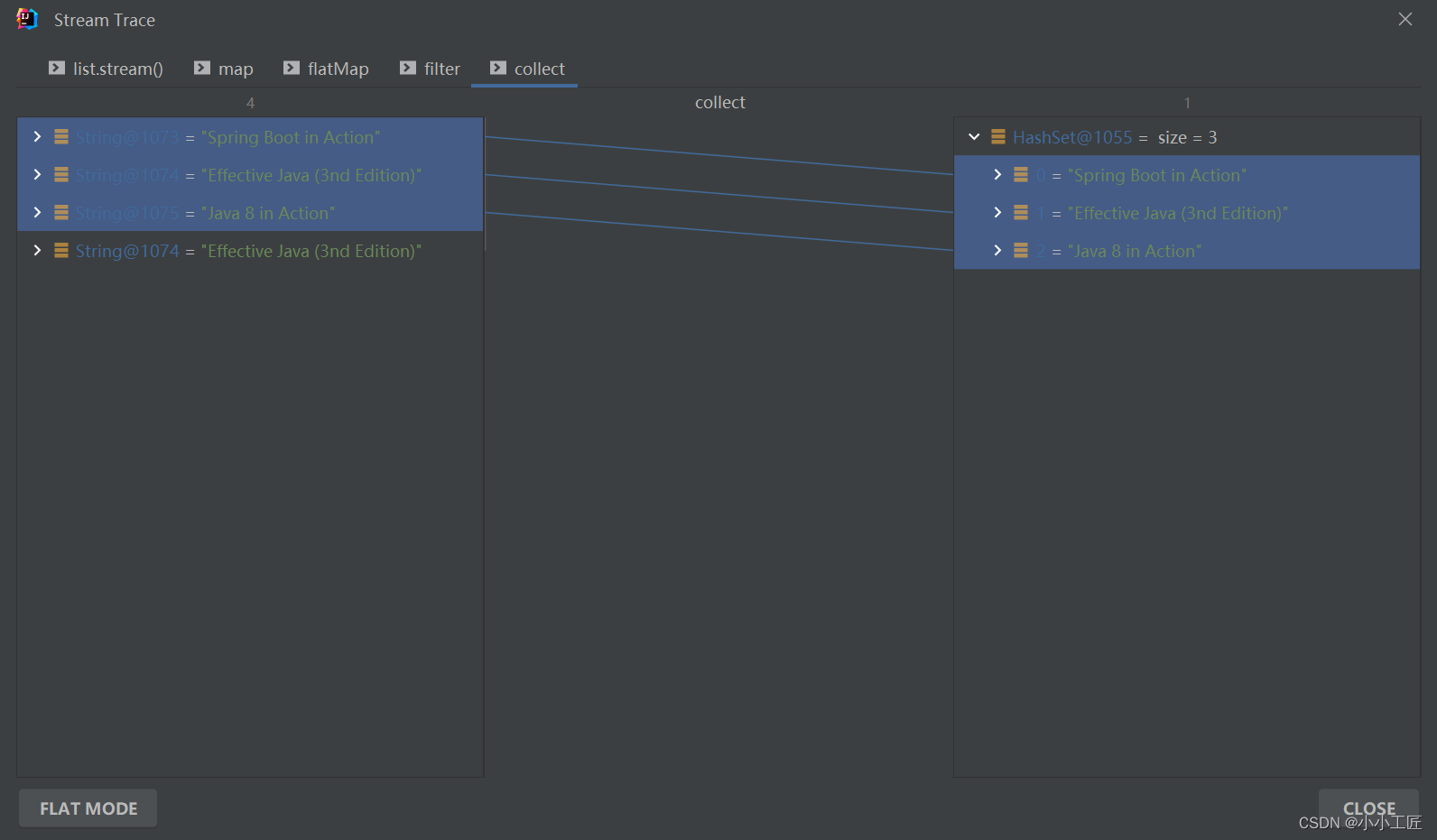Screen dimensions: 1437x840
Task: Select "Java 8 in Action" in HashSet result
Action: point(1135,251)
